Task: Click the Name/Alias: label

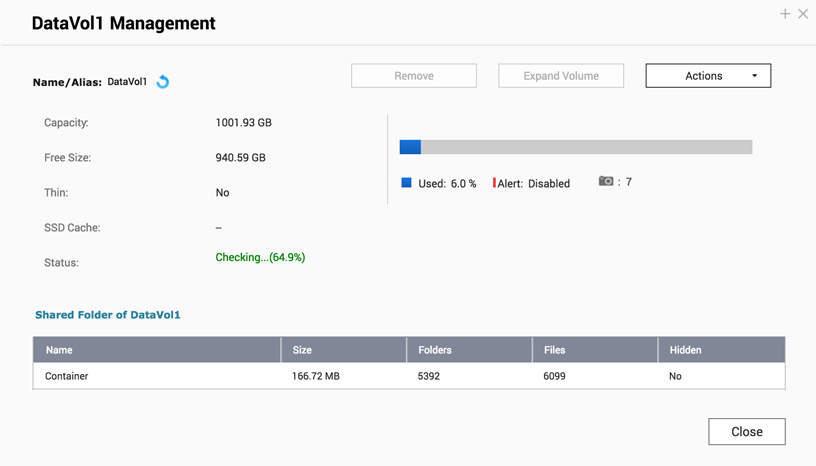Action: [x=67, y=82]
